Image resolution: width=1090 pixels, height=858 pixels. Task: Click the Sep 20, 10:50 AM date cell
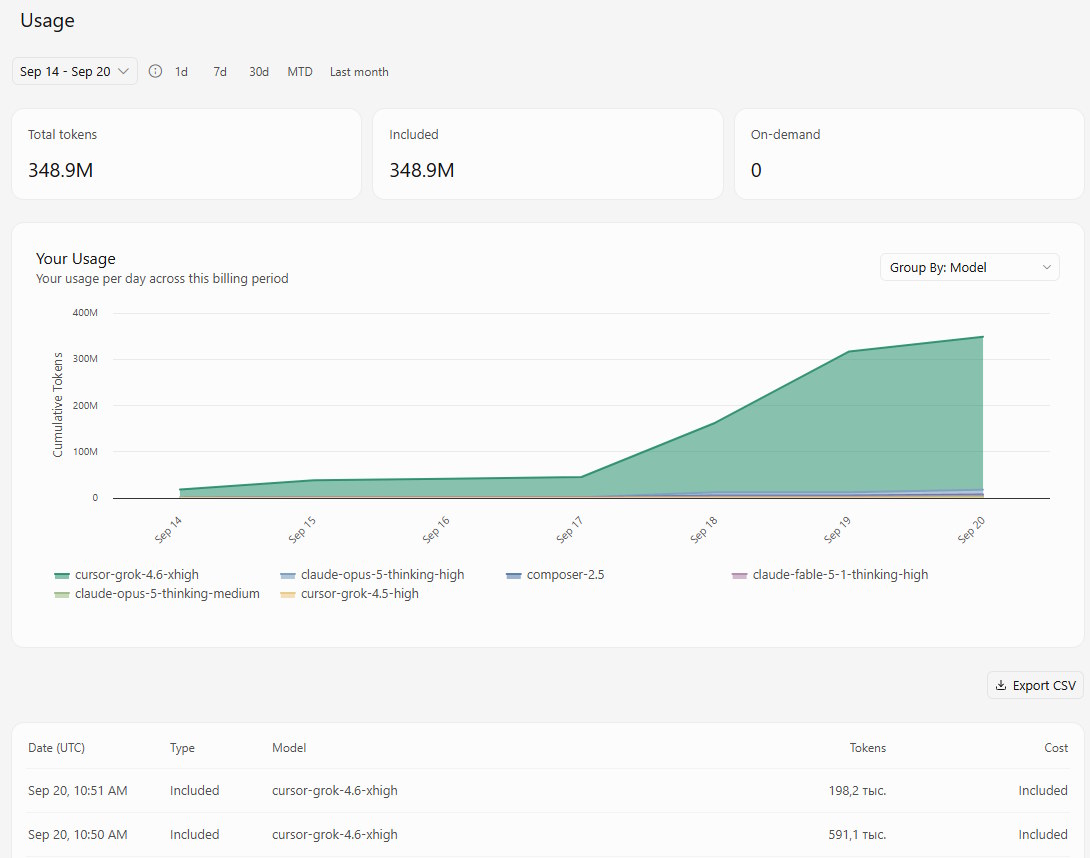tap(78, 834)
